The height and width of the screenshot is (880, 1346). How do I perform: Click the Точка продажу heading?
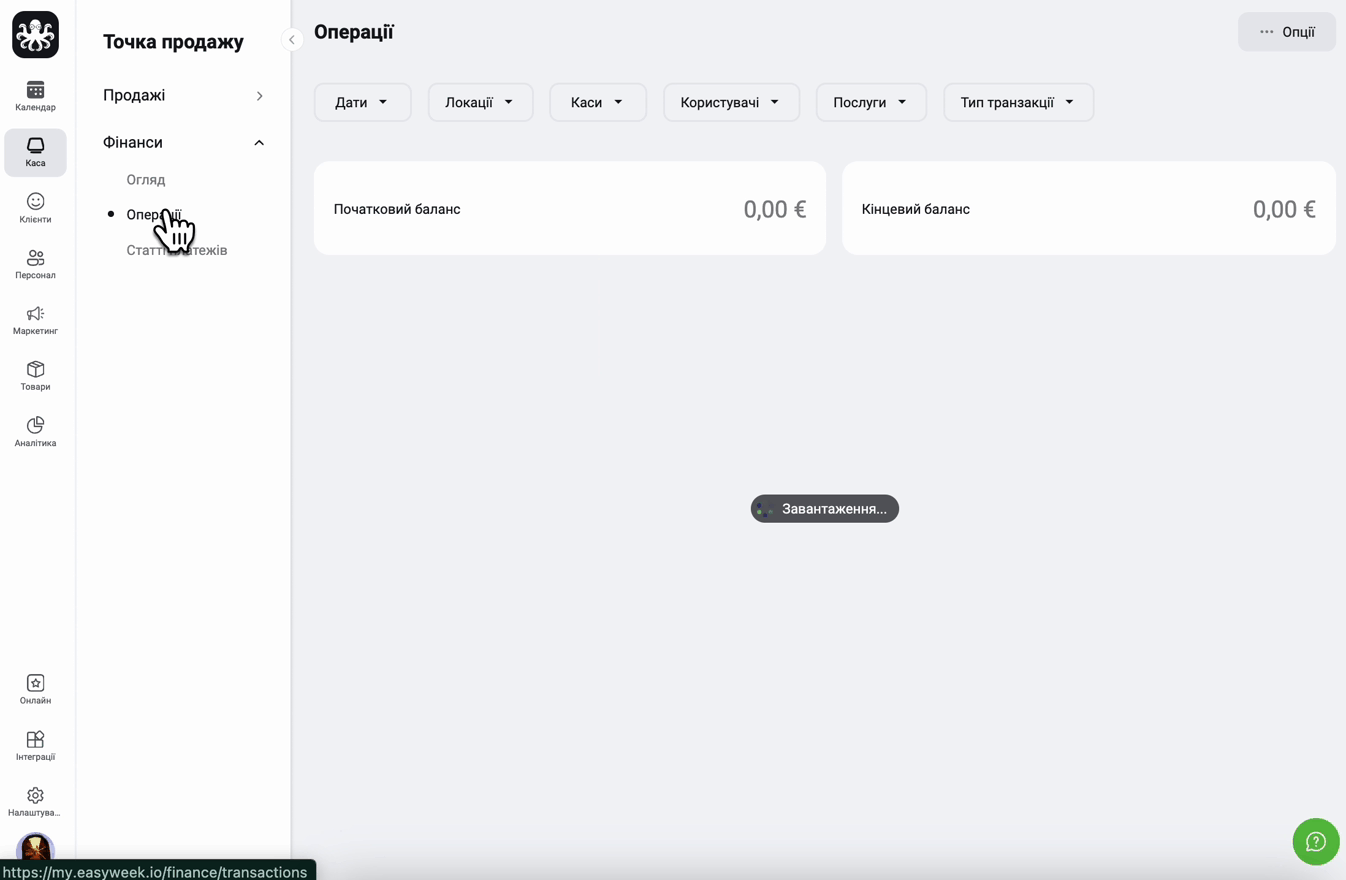point(173,42)
